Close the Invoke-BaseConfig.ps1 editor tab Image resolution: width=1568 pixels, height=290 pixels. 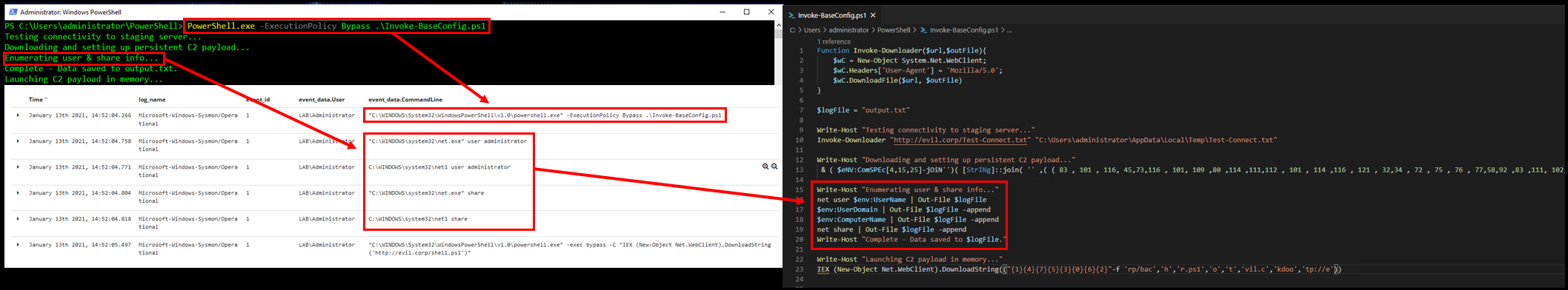(x=873, y=15)
